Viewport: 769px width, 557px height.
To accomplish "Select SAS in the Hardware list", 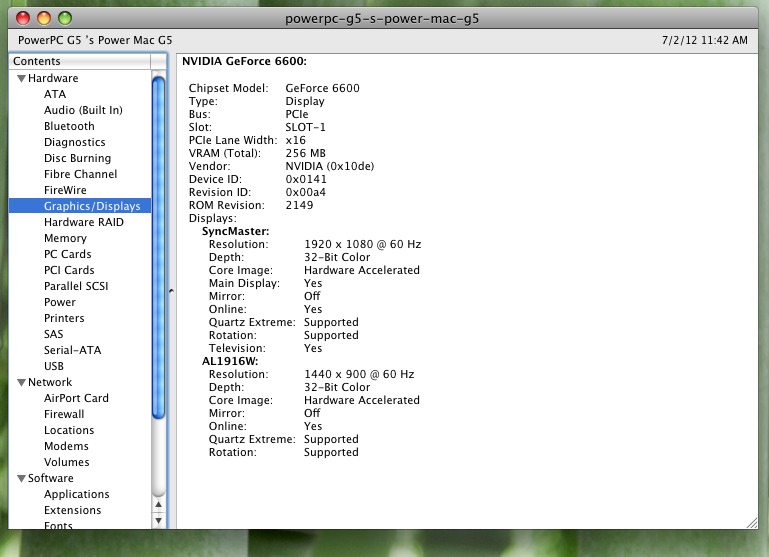I will point(53,334).
